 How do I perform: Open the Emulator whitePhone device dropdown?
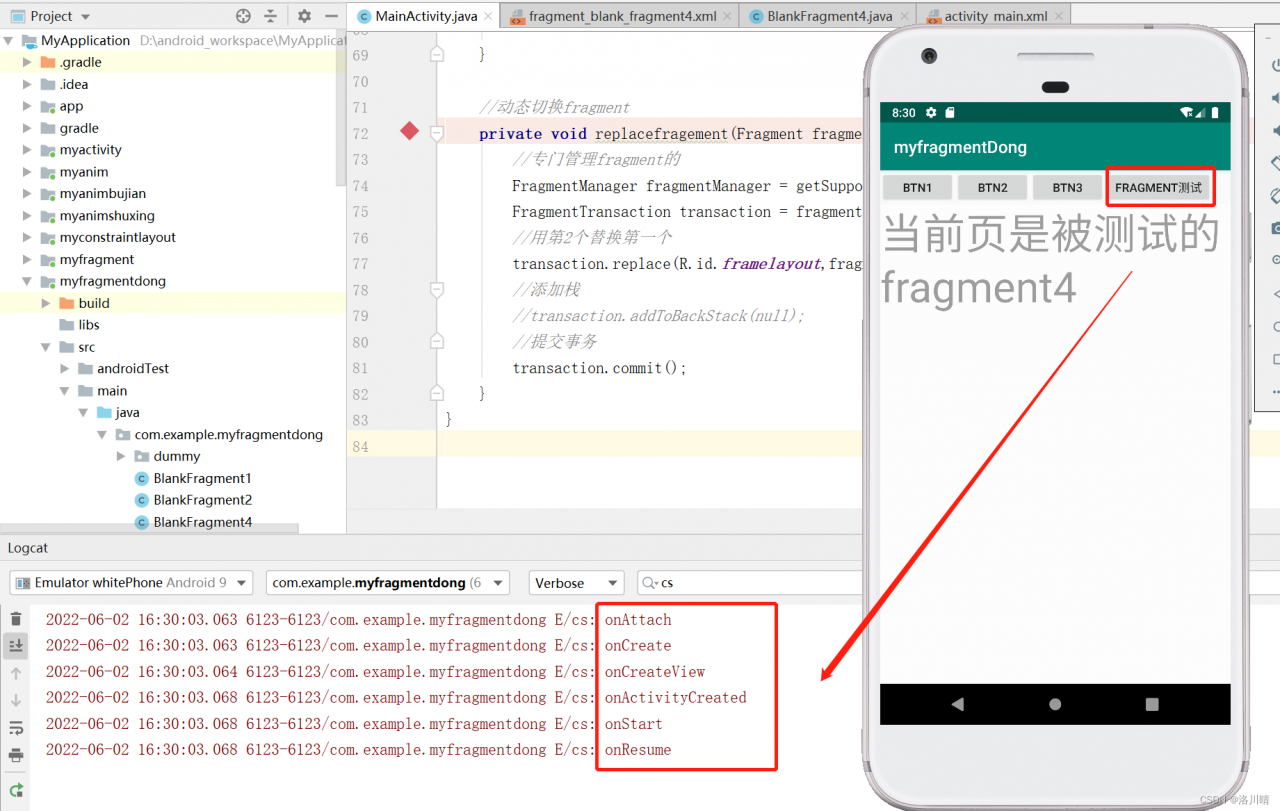click(133, 583)
